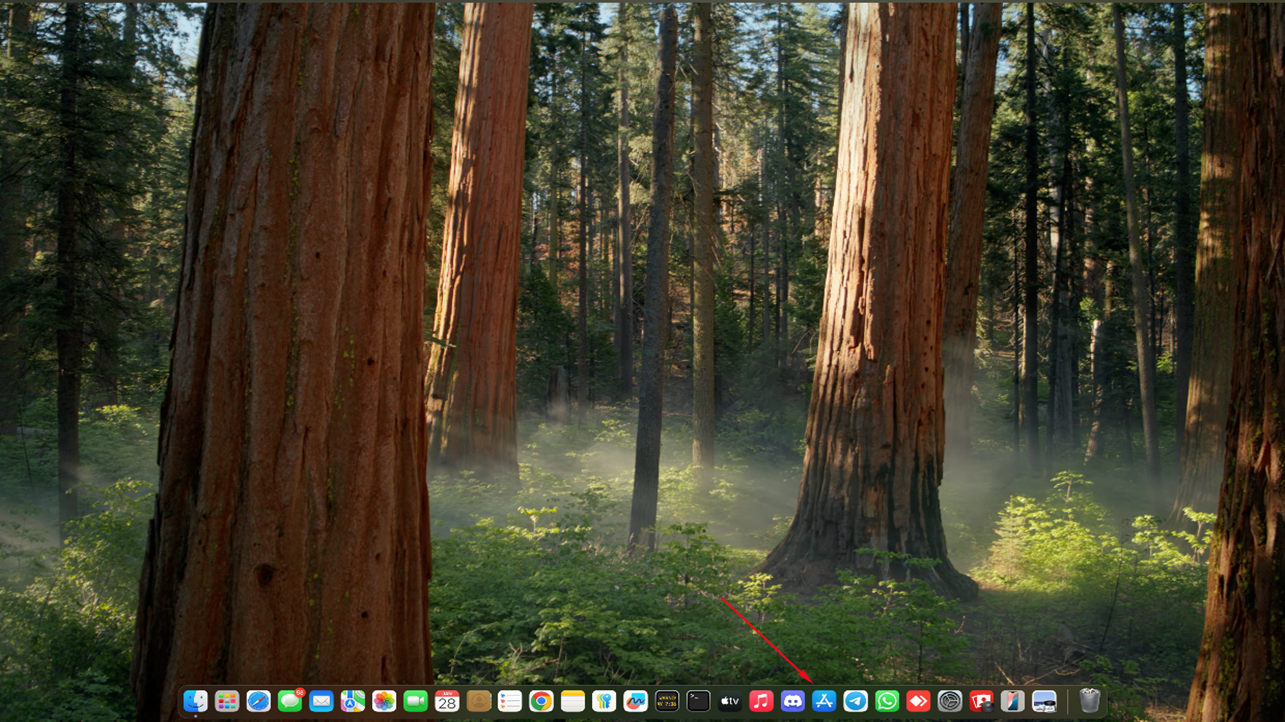The image size is (1285, 722).
Task: Open Finder from the Dock
Action: click(195, 701)
